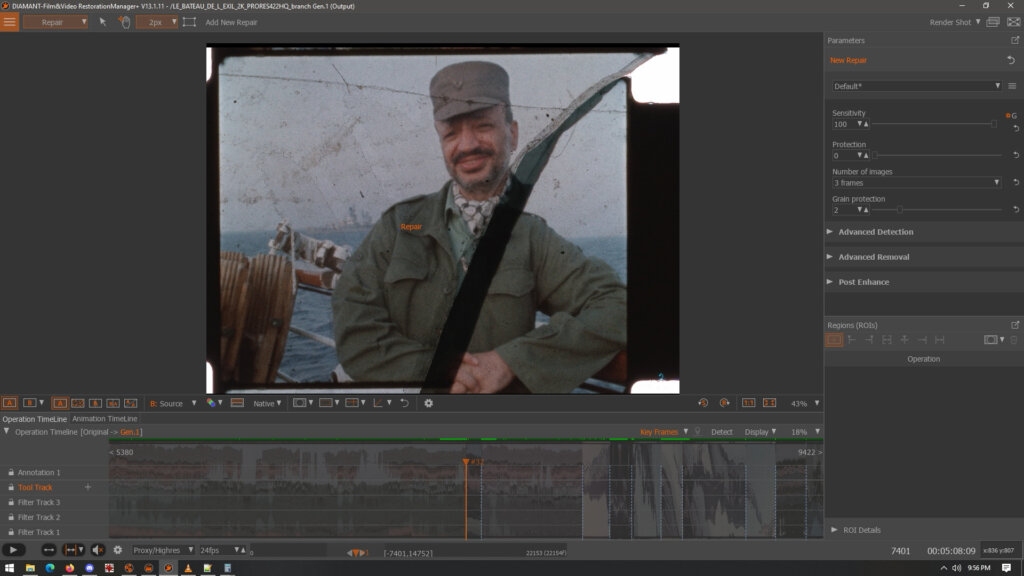Toggle audio mute speaker icon

coord(97,550)
